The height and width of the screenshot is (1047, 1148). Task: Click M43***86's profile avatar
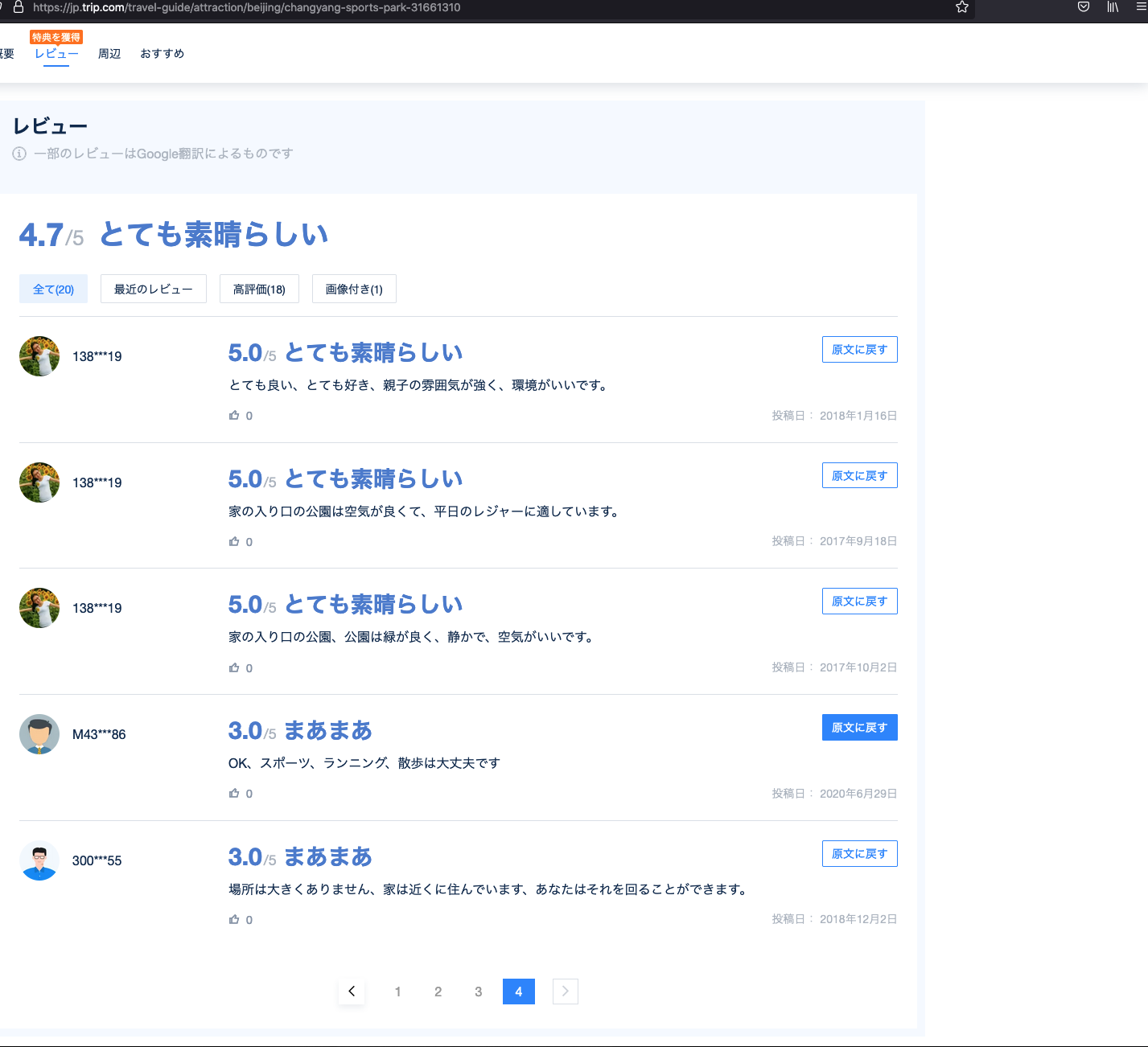[x=39, y=734]
